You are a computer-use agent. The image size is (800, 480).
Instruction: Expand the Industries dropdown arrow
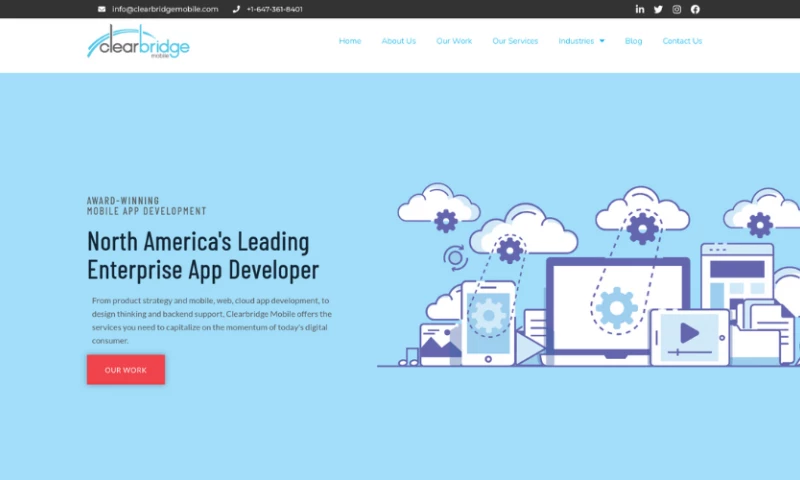(x=602, y=41)
